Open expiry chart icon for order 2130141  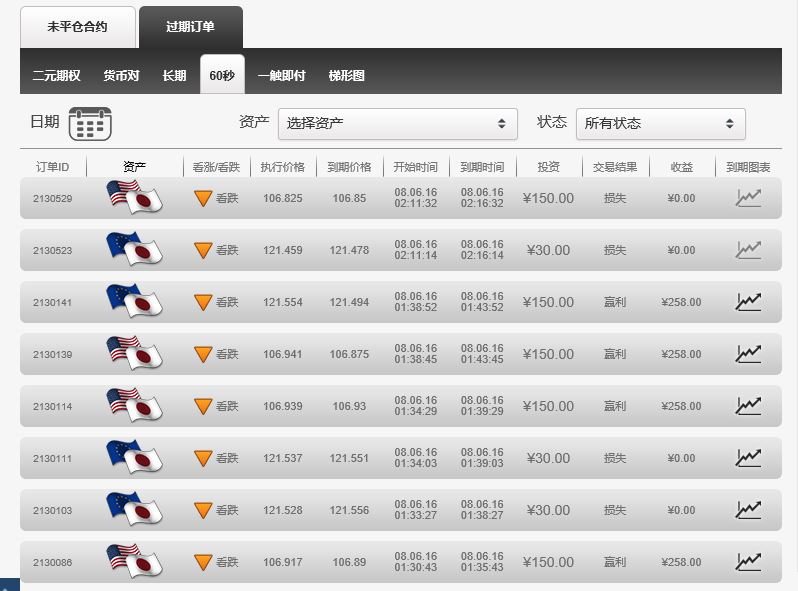click(748, 301)
